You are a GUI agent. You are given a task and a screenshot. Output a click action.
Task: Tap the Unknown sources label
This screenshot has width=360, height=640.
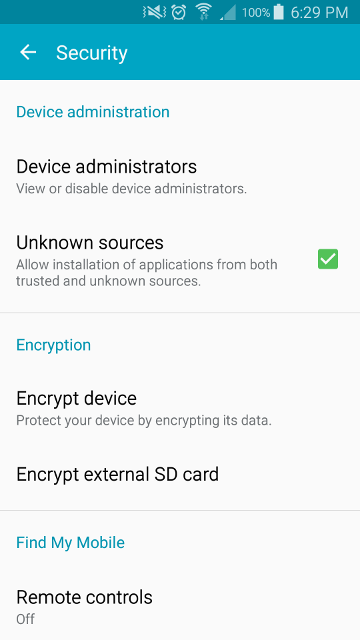coord(90,242)
